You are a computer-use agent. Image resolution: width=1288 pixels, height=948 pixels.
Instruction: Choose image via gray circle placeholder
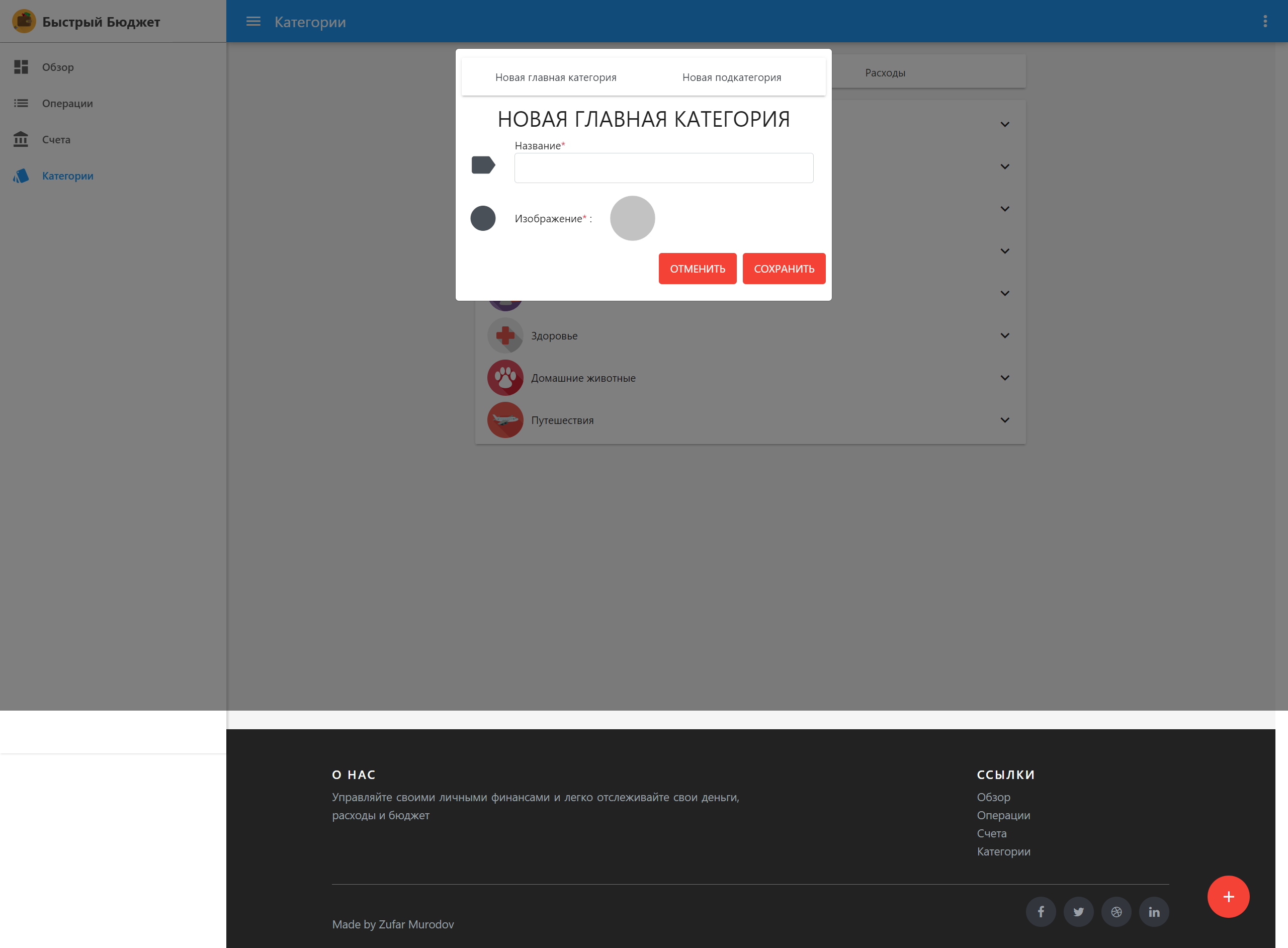pos(632,218)
